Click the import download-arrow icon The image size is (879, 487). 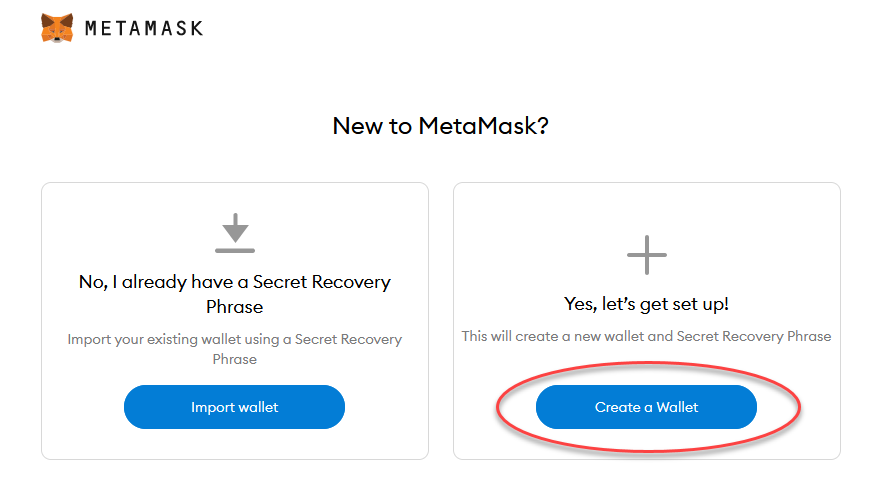click(235, 227)
